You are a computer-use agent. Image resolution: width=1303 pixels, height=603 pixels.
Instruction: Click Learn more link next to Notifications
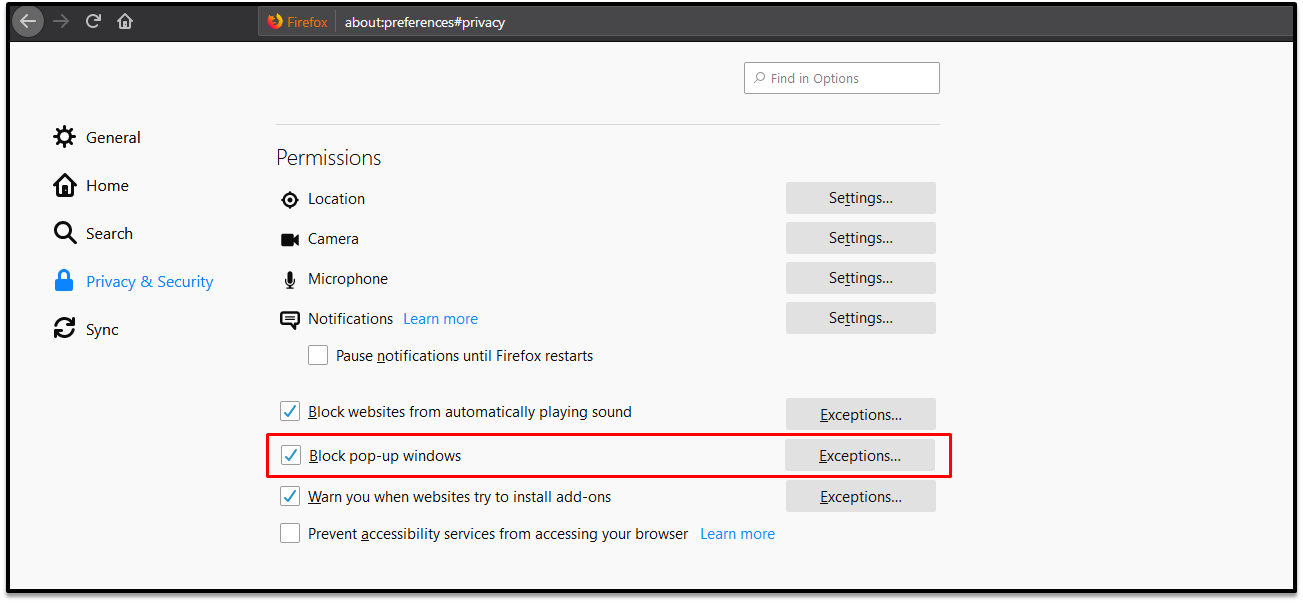coord(440,319)
